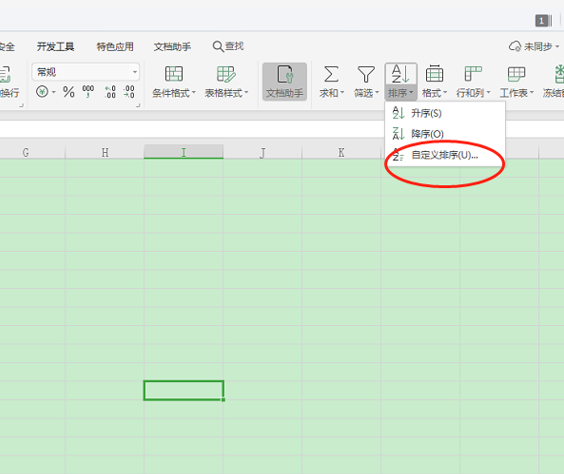Apply thousands separator style
The image size is (564, 474).
(x=88, y=91)
